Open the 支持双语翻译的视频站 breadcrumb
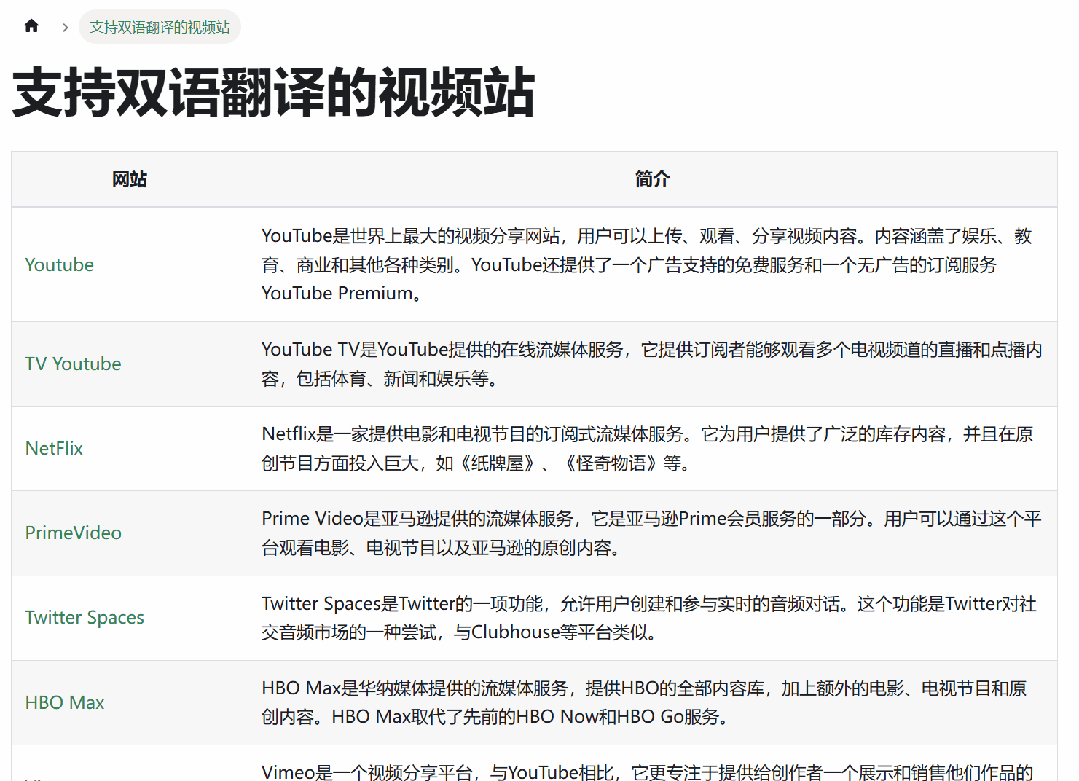 [x=160, y=27]
